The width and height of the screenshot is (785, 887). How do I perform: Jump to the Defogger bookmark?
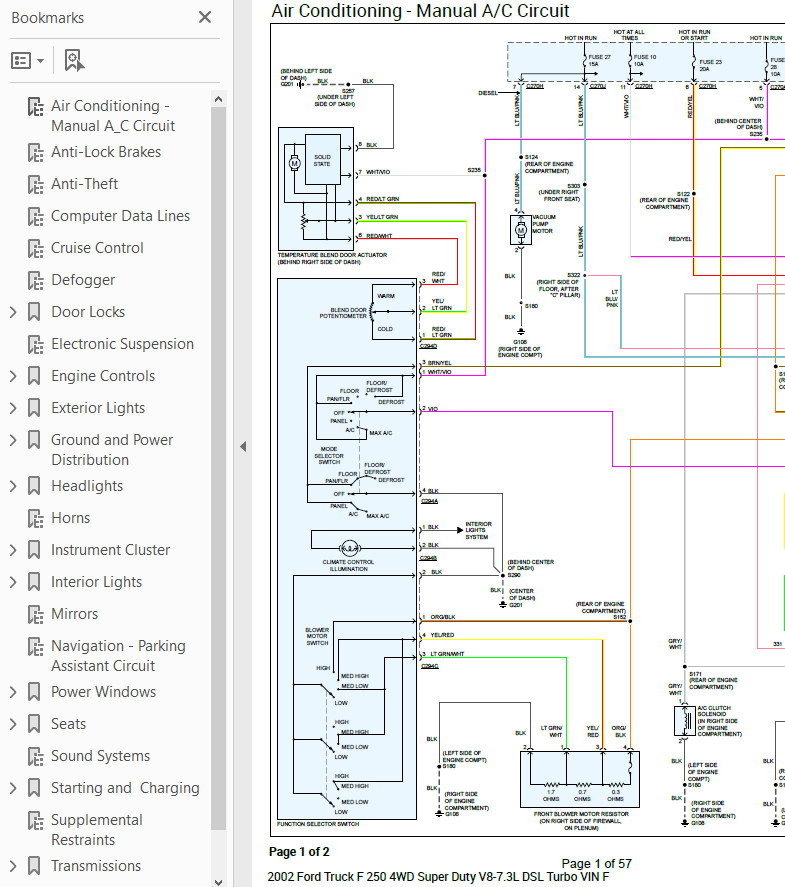83,279
